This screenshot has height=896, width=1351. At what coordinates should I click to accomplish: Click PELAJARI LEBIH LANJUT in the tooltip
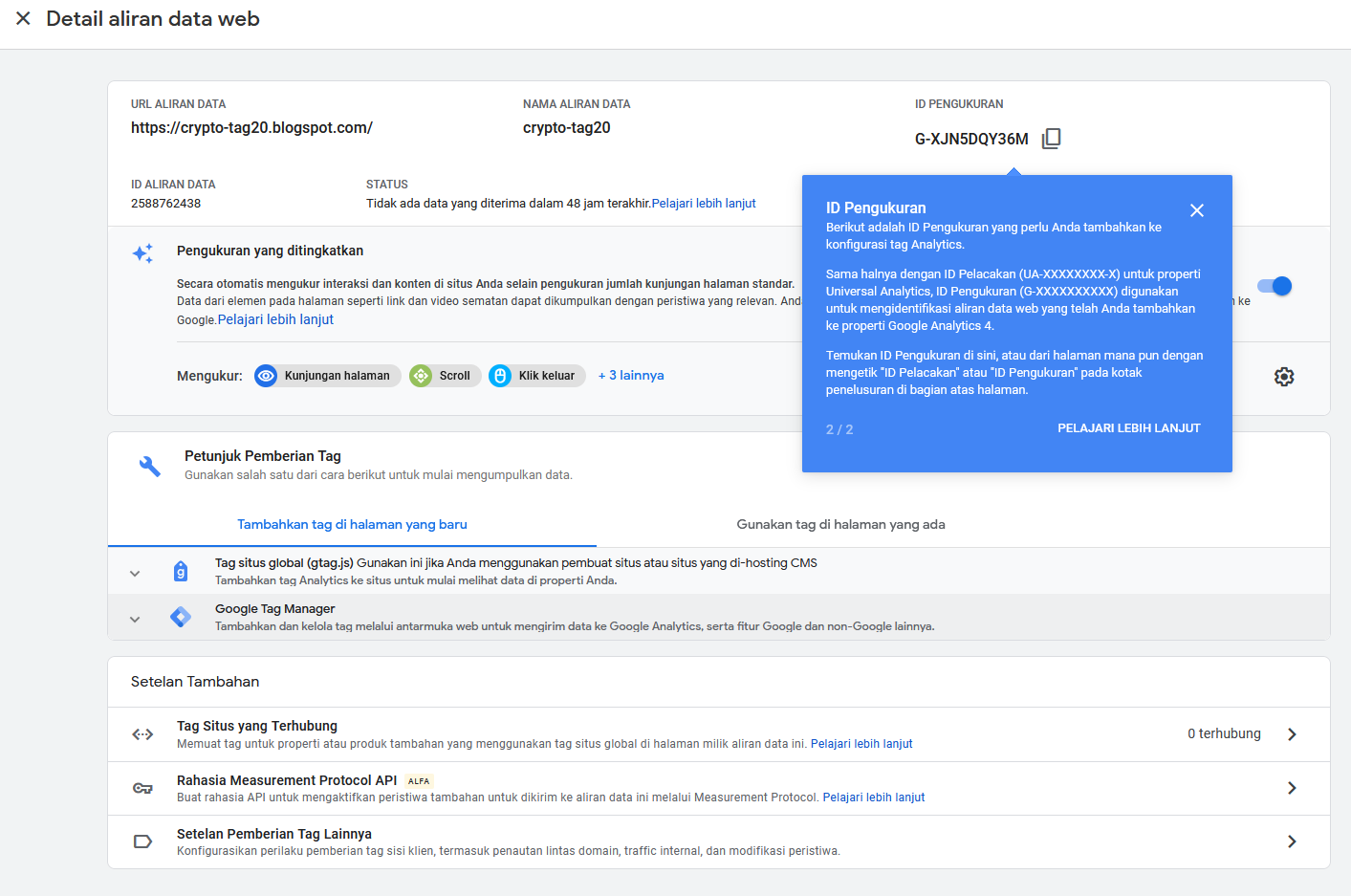pos(1129,428)
